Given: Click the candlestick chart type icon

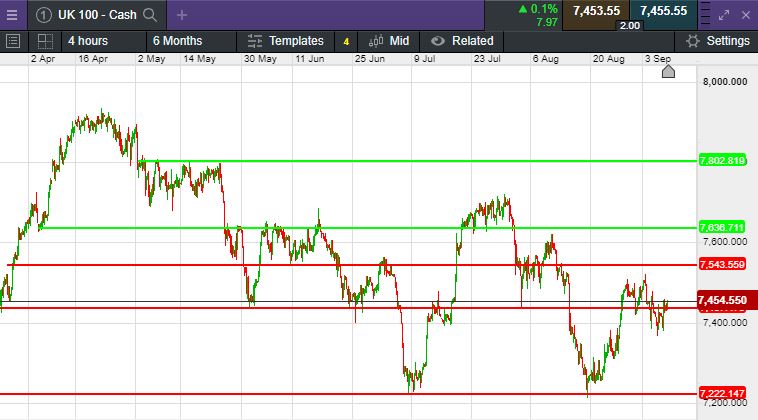Looking at the screenshot, I should point(376,41).
